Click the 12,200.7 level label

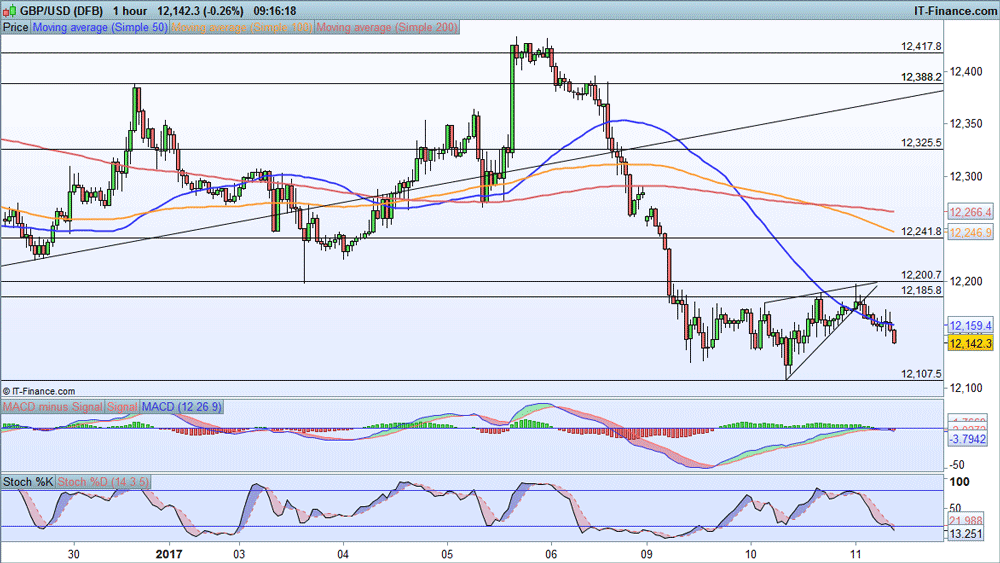coord(921,275)
